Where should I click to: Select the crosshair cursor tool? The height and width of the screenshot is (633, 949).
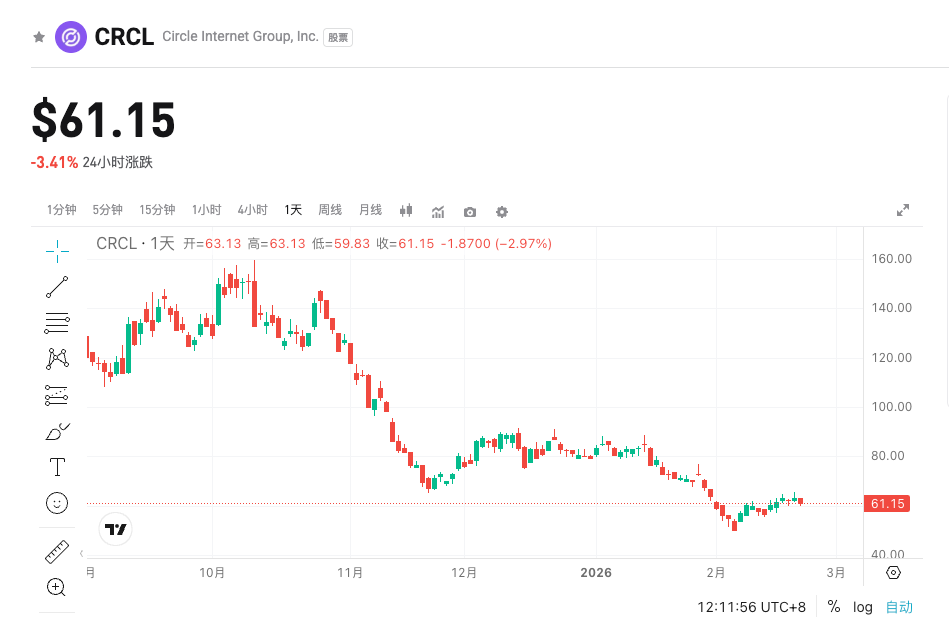click(57, 250)
